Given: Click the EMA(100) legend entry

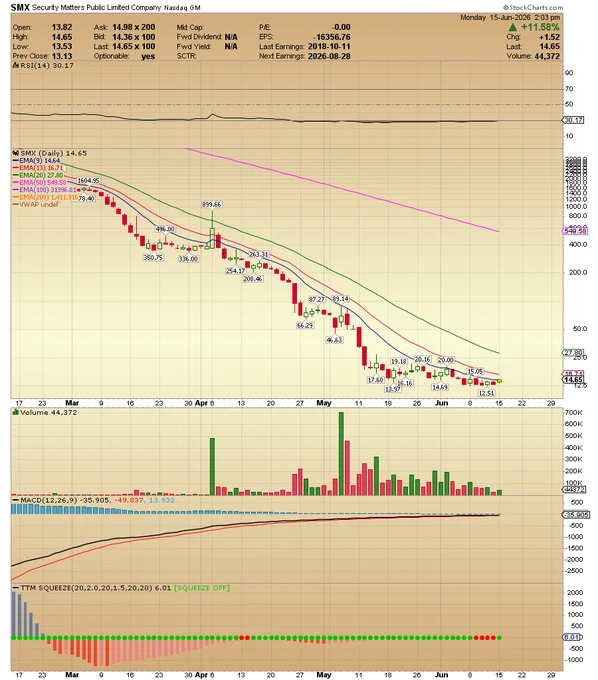Looking at the screenshot, I should pyautogui.click(x=45, y=190).
